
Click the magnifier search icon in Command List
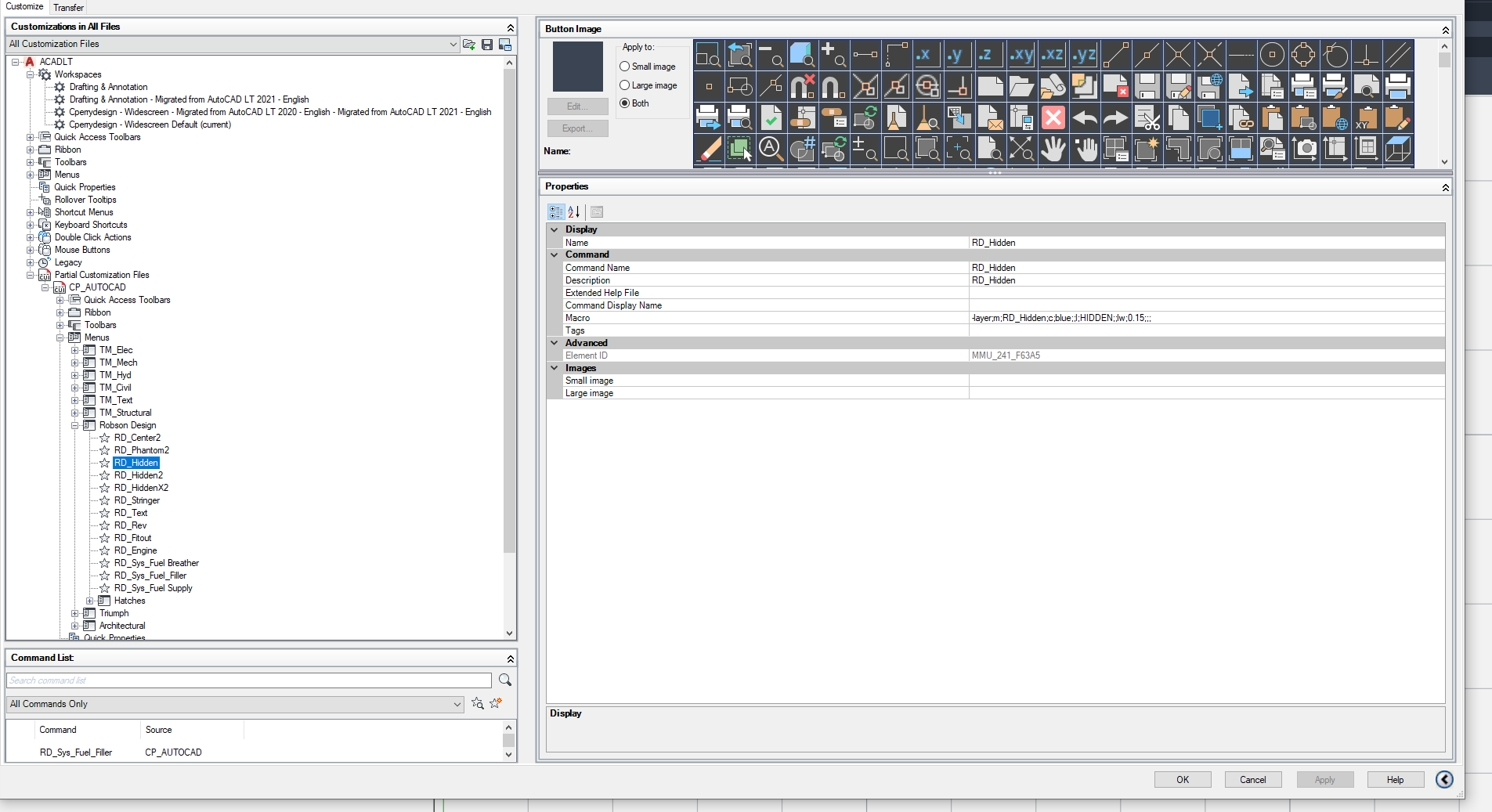(x=505, y=680)
